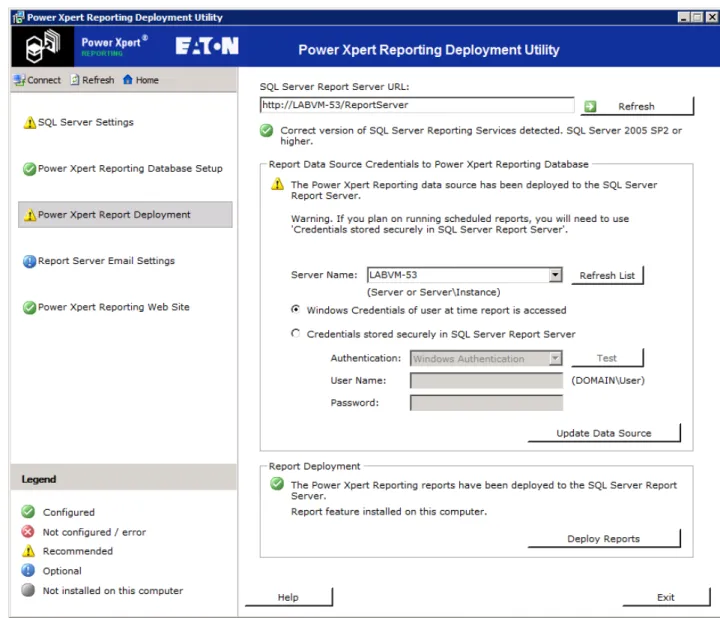
Task: Open SQL Server Settings page
Action: pyautogui.click(x=86, y=123)
